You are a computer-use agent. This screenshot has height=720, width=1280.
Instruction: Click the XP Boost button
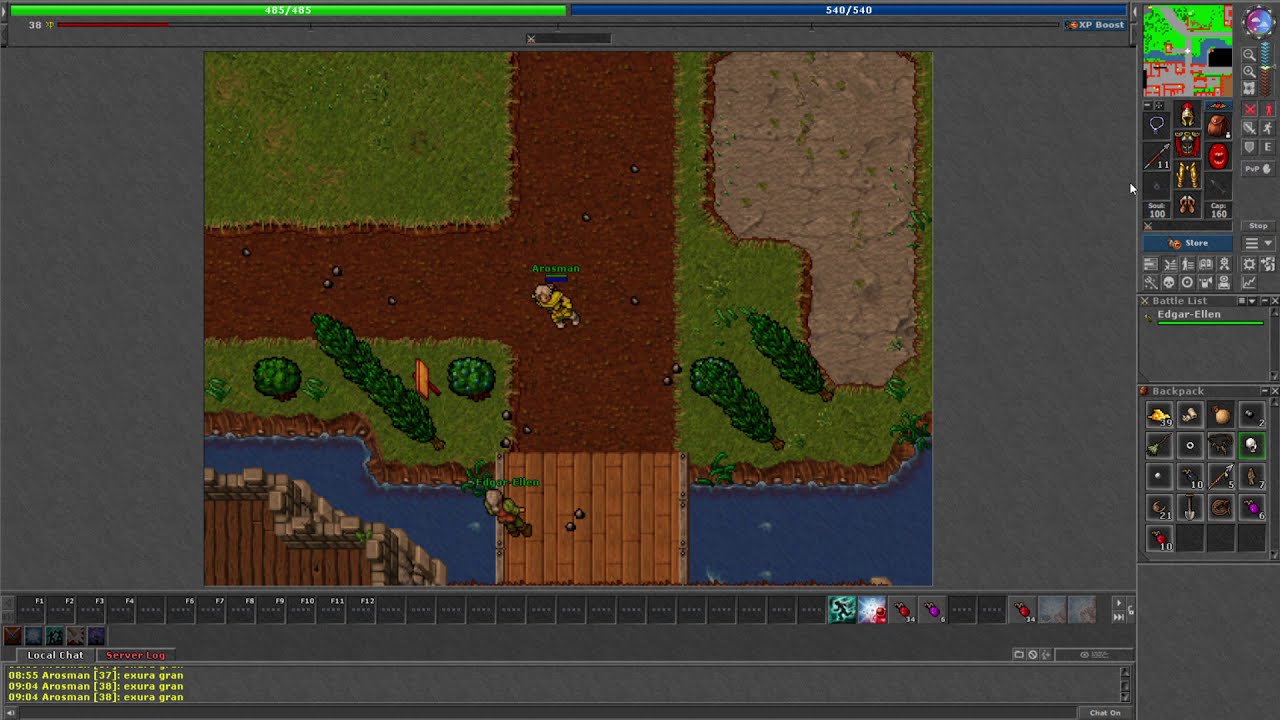(x=1097, y=25)
